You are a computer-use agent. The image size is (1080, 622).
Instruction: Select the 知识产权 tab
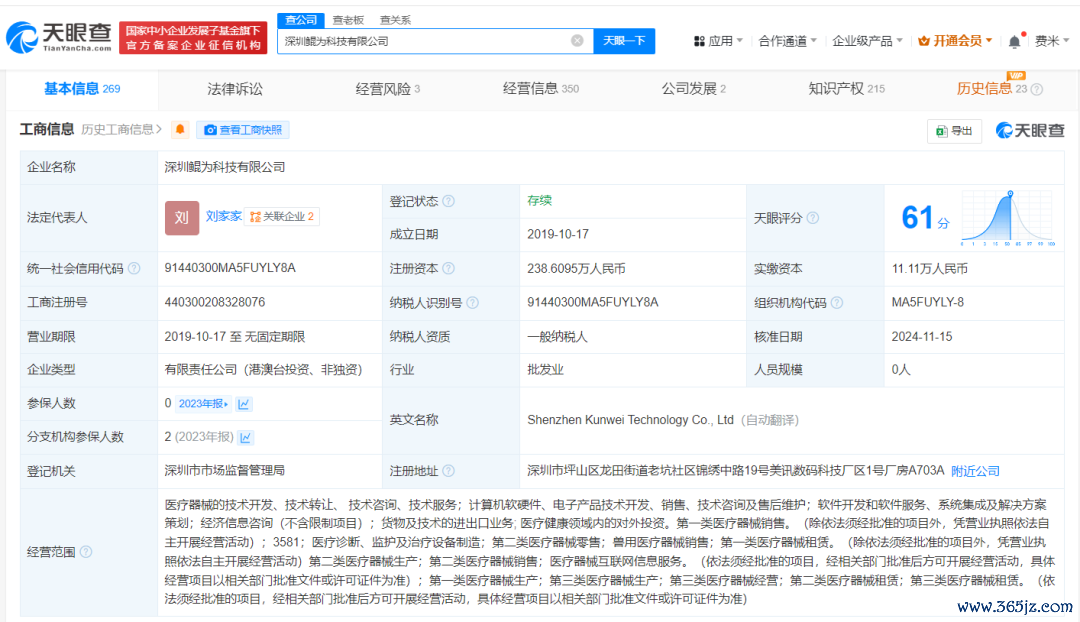pyautogui.click(x=847, y=89)
